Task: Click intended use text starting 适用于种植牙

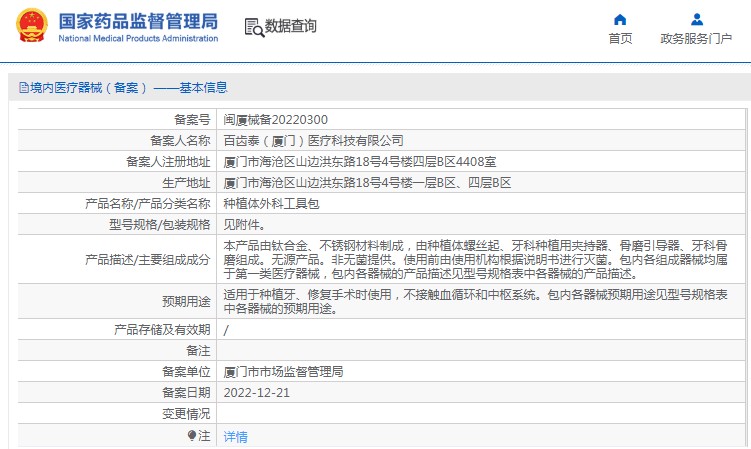Action: (x=476, y=301)
